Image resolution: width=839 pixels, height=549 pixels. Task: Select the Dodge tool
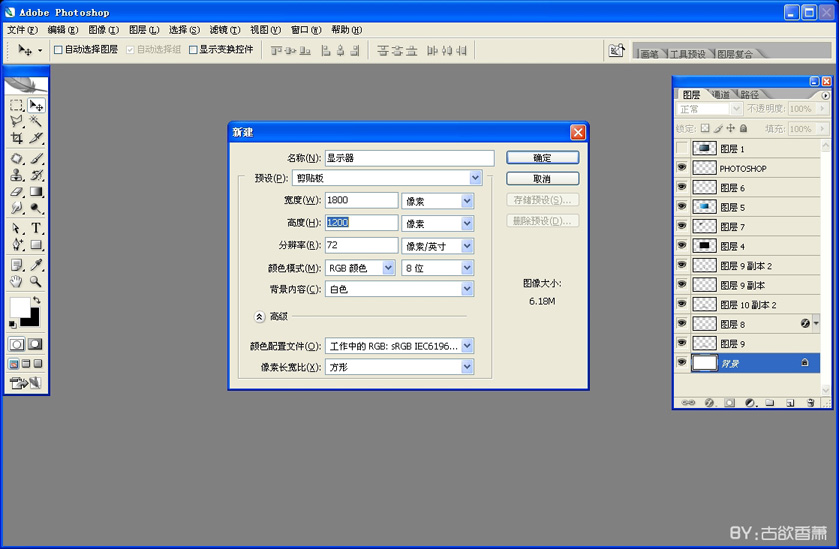[36, 208]
